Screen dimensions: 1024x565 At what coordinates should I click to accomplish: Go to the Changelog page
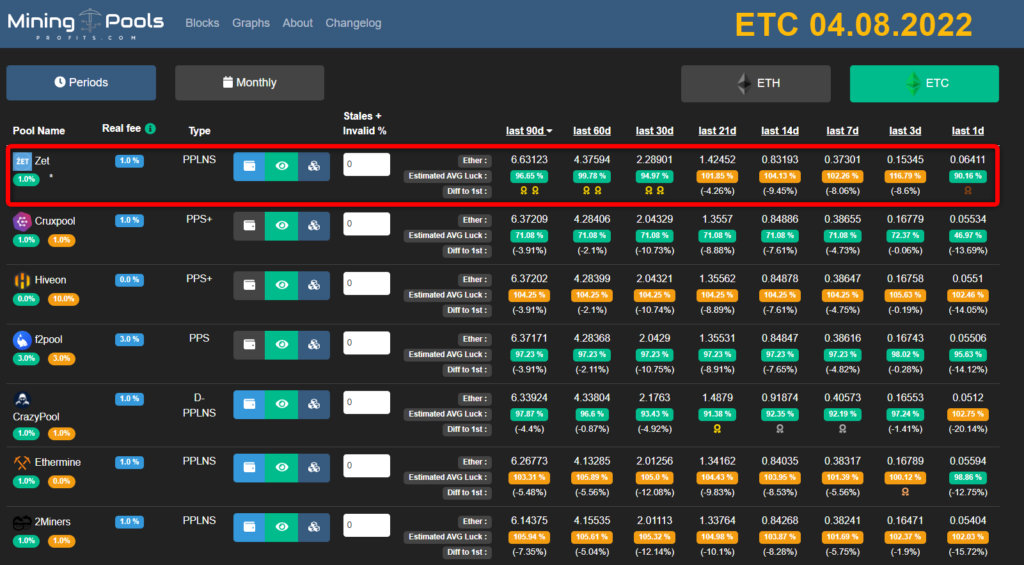point(353,23)
